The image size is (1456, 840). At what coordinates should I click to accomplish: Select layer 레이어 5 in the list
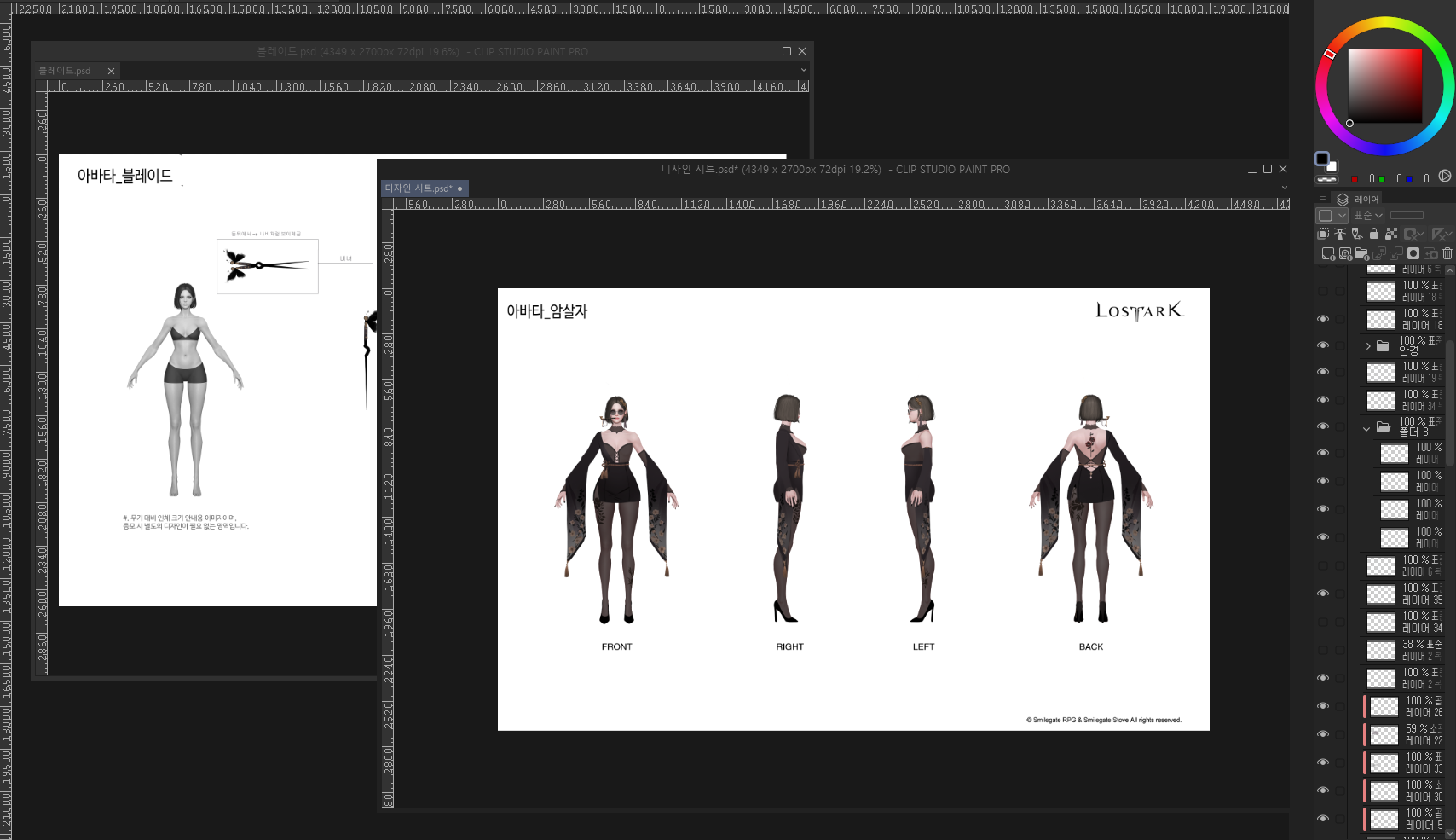pos(1404,819)
